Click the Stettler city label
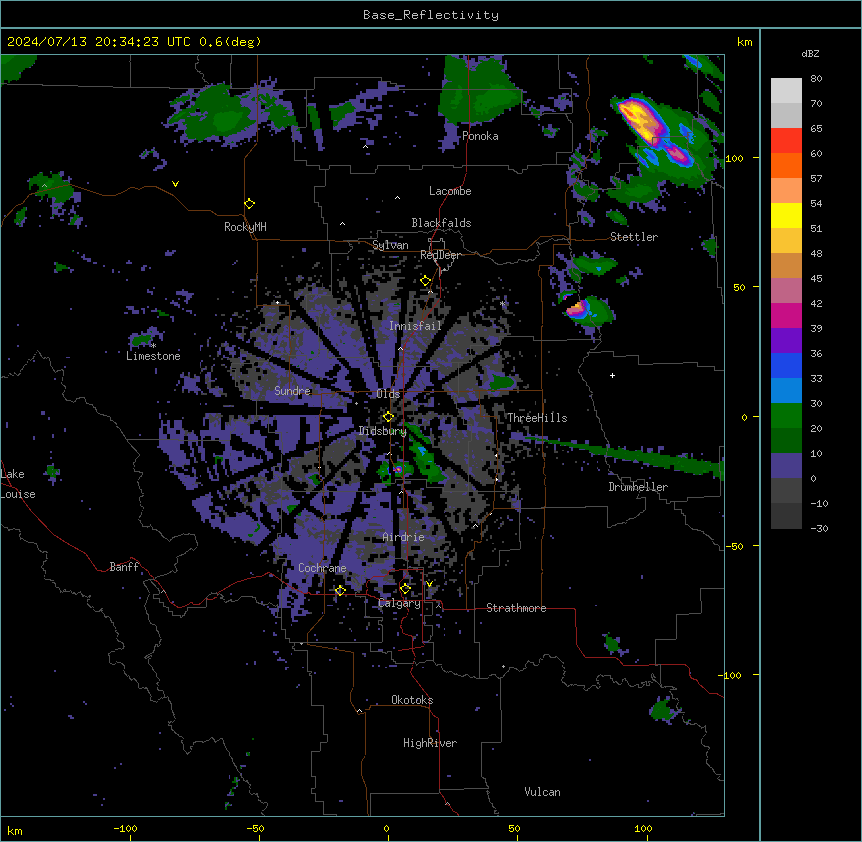 tap(634, 237)
